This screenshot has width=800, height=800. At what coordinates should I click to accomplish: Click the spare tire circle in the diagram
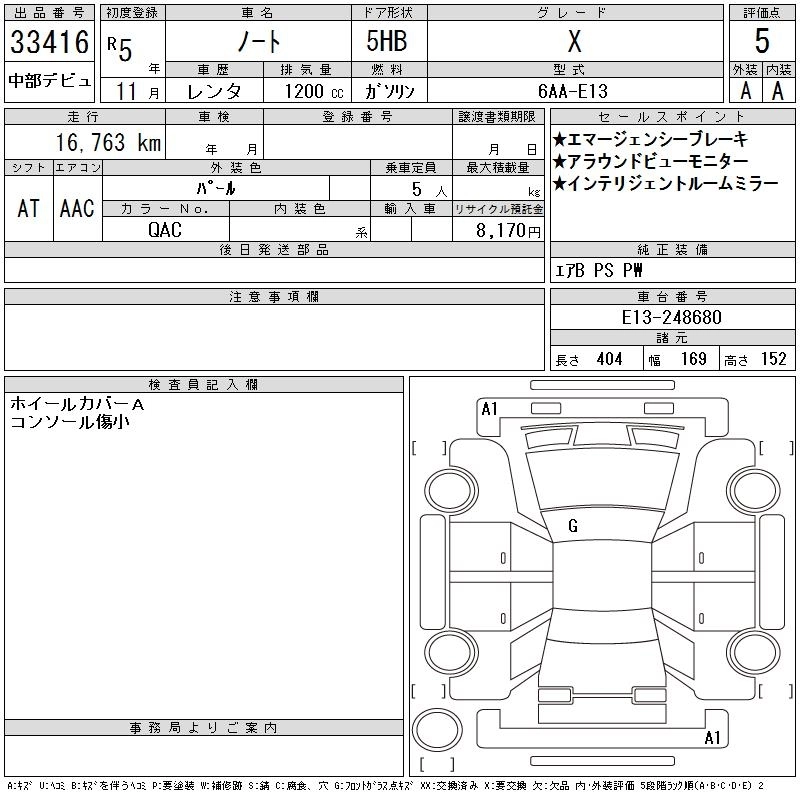tap(437, 730)
